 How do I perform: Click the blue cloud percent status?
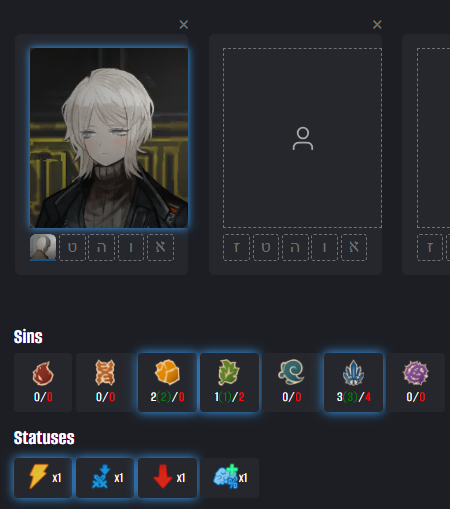pos(229,478)
